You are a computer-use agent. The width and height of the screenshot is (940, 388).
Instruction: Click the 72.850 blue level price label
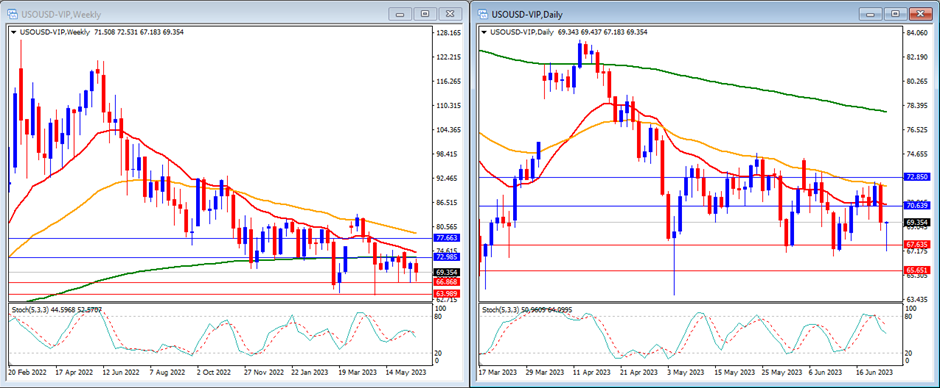(x=917, y=178)
